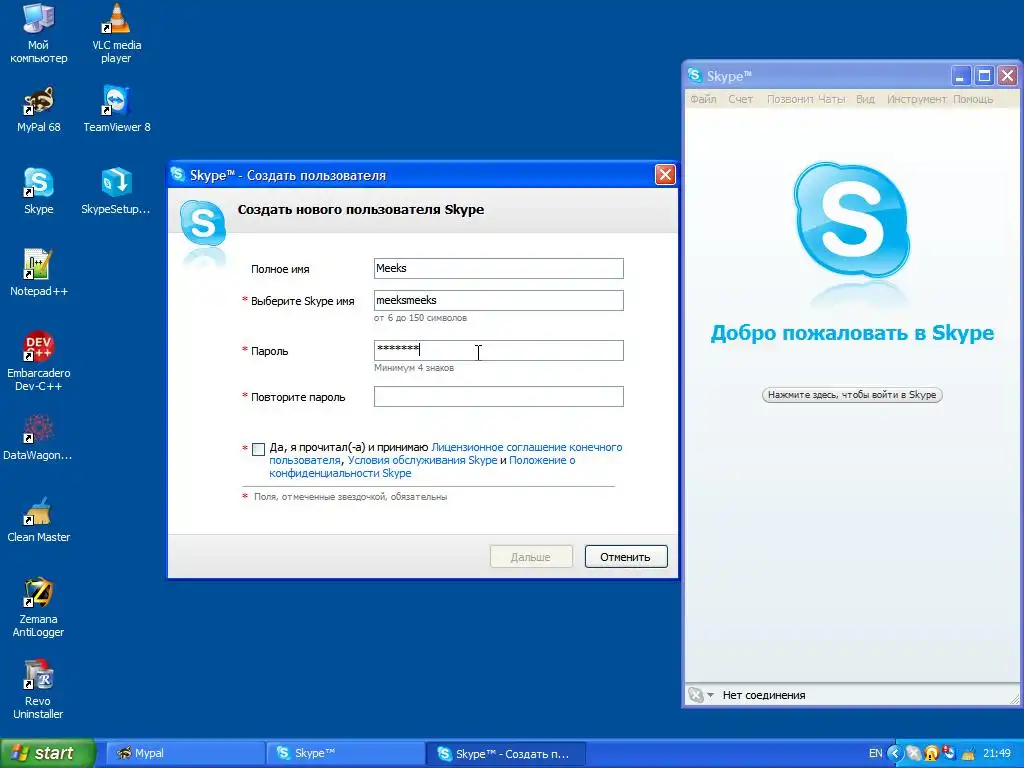Expand hidden tray icons arrow

pyautogui.click(x=895, y=754)
